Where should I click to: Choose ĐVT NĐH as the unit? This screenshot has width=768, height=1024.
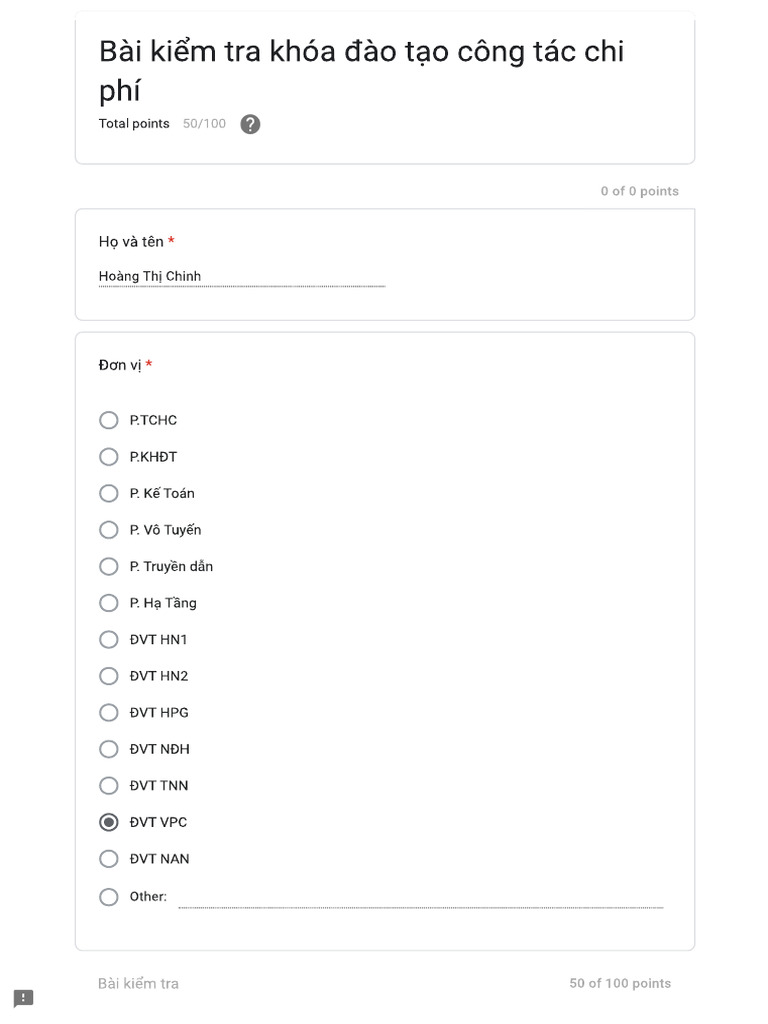[x=109, y=749]
